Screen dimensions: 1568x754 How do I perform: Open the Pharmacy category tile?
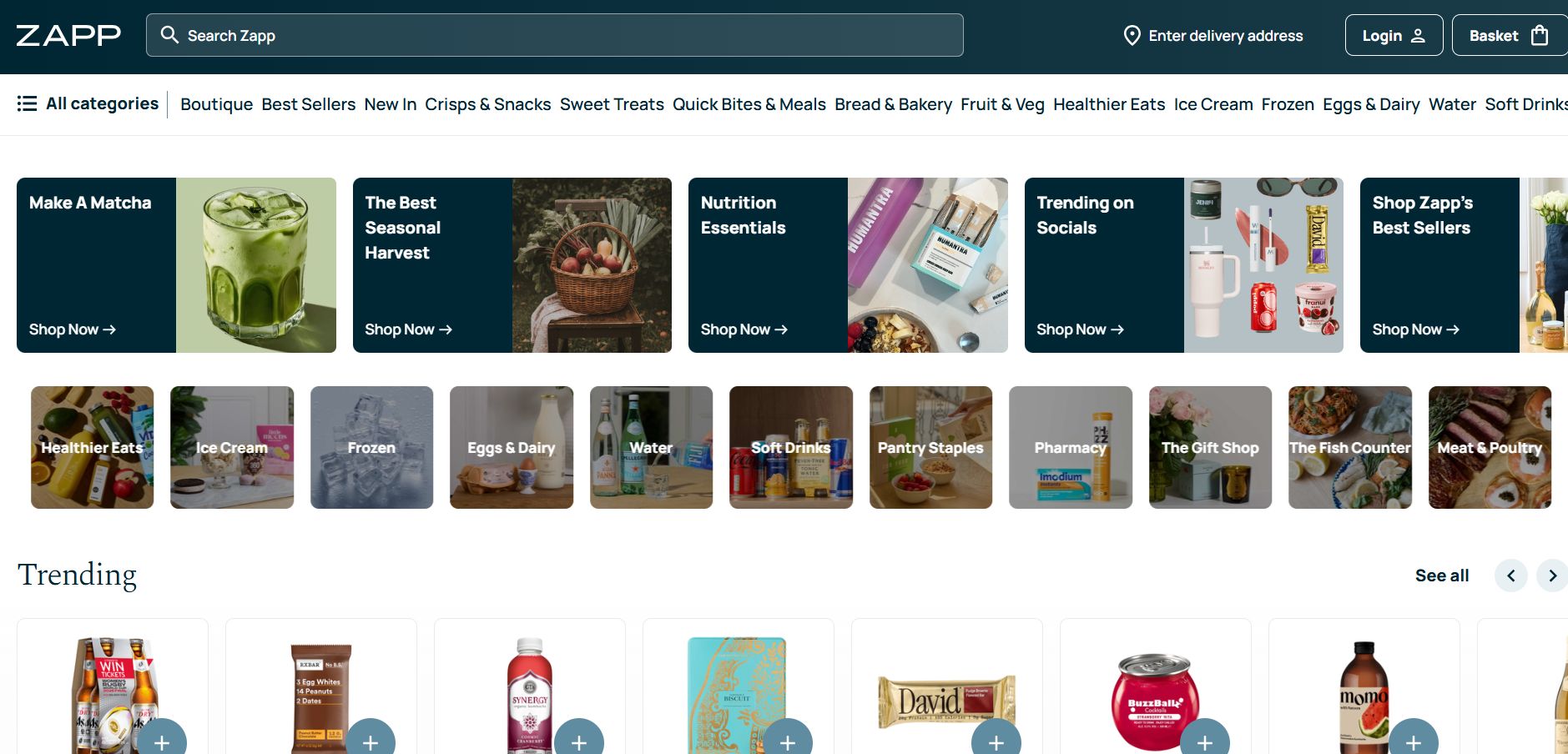click(1071, 447)
